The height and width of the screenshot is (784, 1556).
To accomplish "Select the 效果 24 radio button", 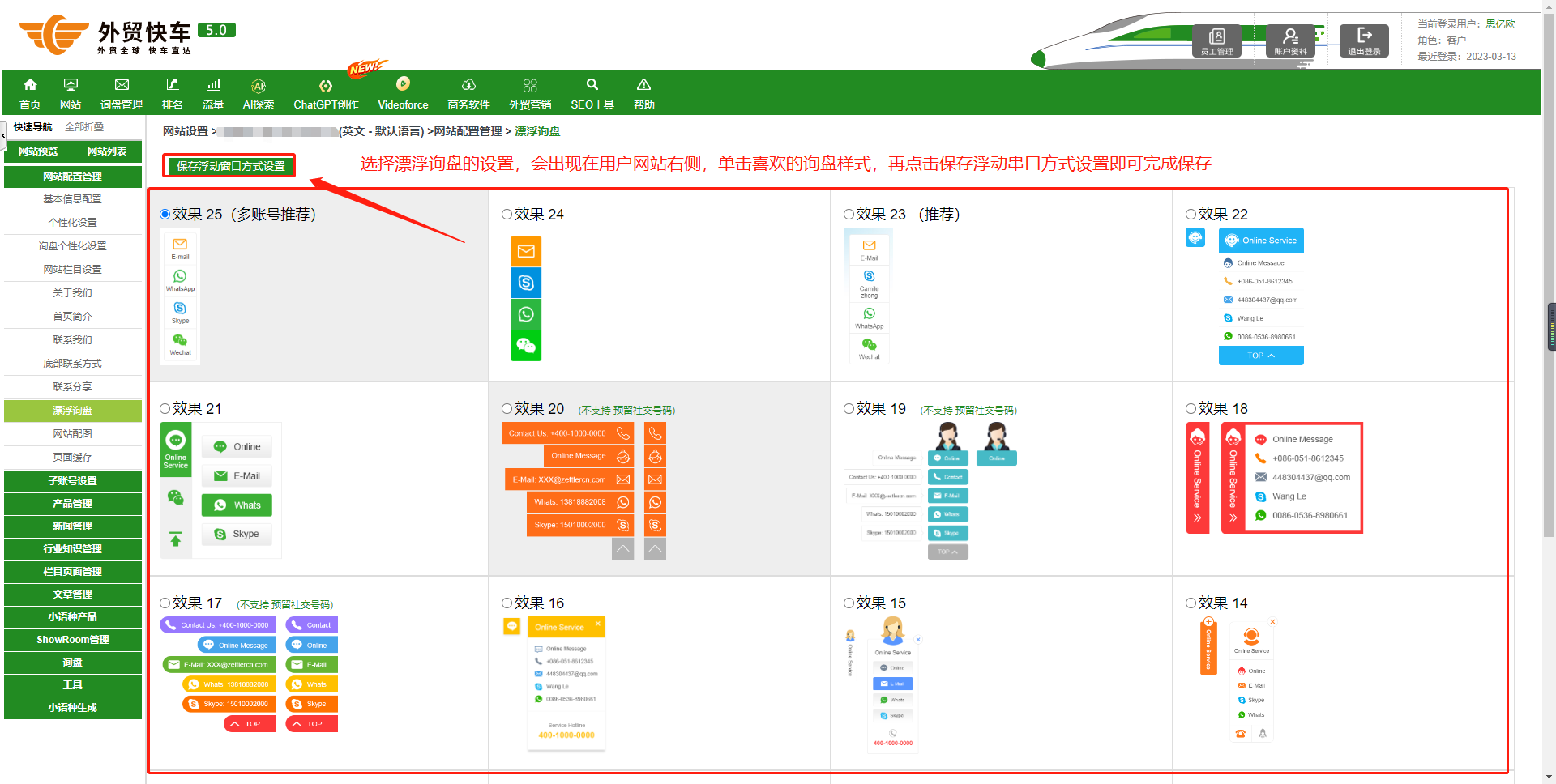I will [x=507, y=215].
